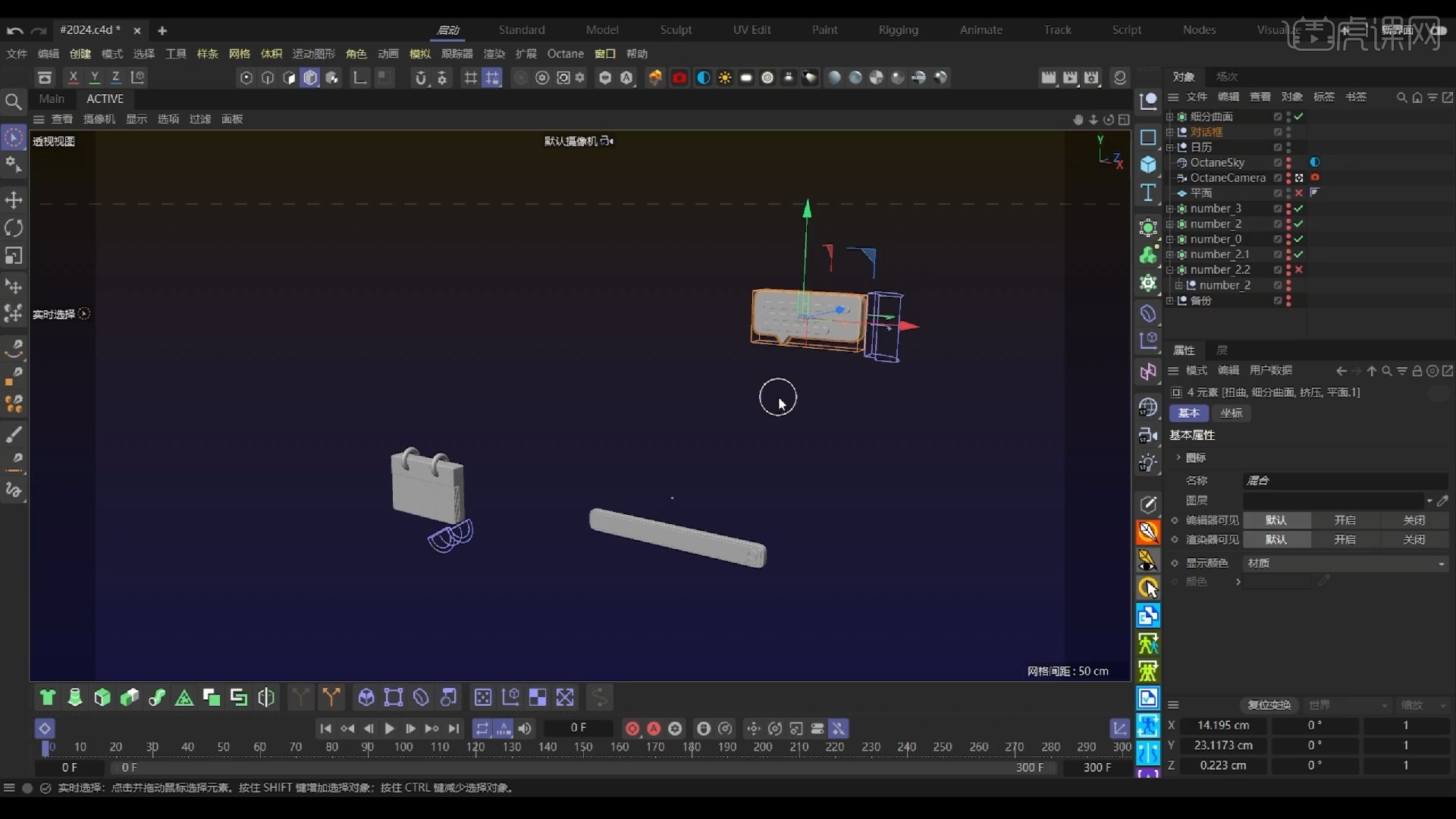Open the 文件 main menu

click(17, 54)
